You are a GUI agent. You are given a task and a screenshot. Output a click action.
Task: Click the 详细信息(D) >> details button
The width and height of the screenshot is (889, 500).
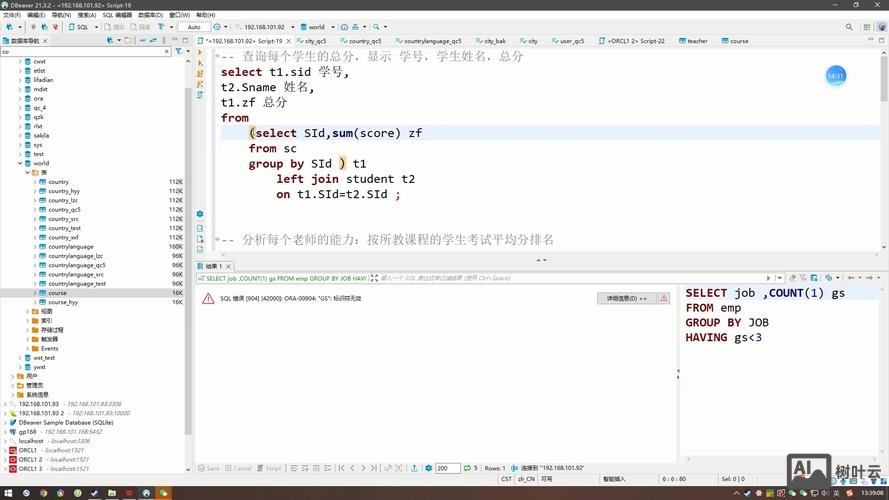click(x=626, y=298)
